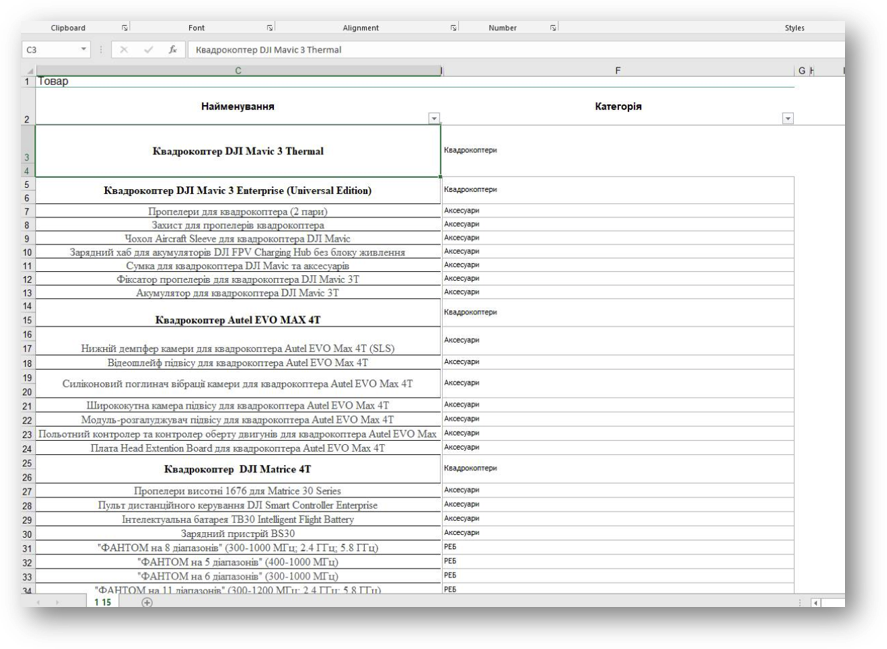Open filter dropdown for Найменування column
Viewport: 887px width, 649px height.
click(434, 118)
